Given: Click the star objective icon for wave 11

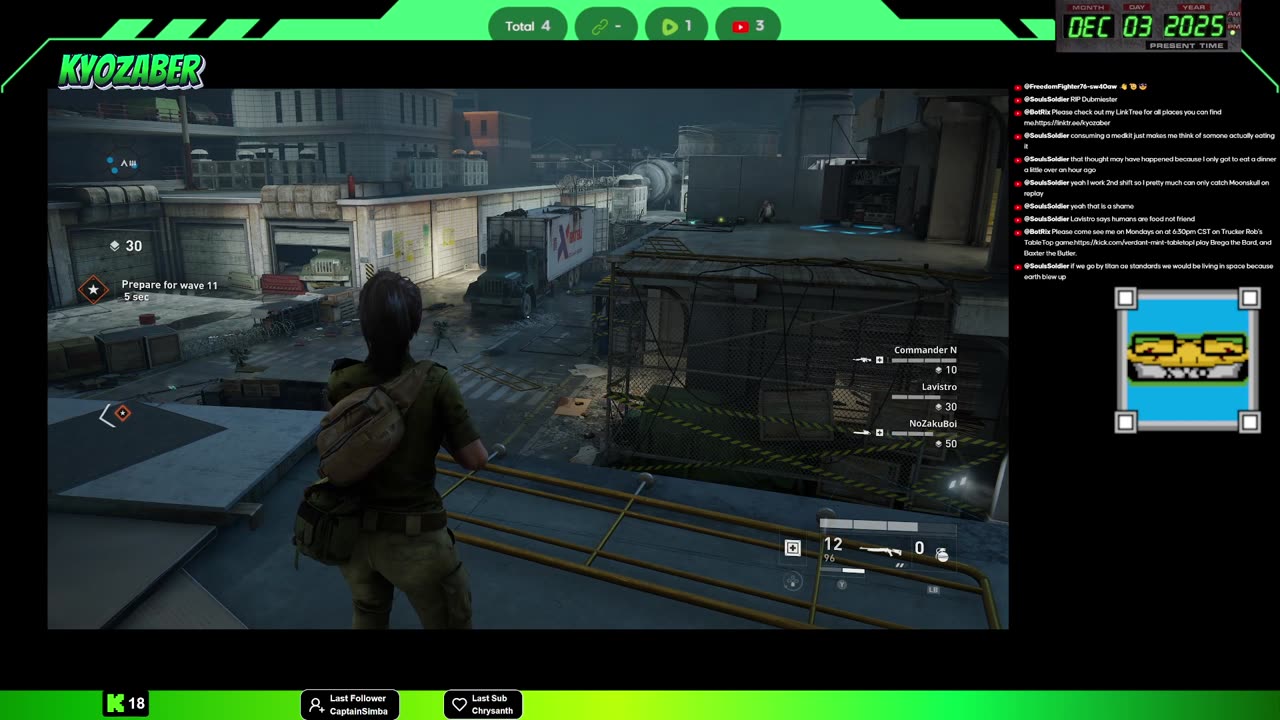Looking at the screenshot, I should pos(93,290).
